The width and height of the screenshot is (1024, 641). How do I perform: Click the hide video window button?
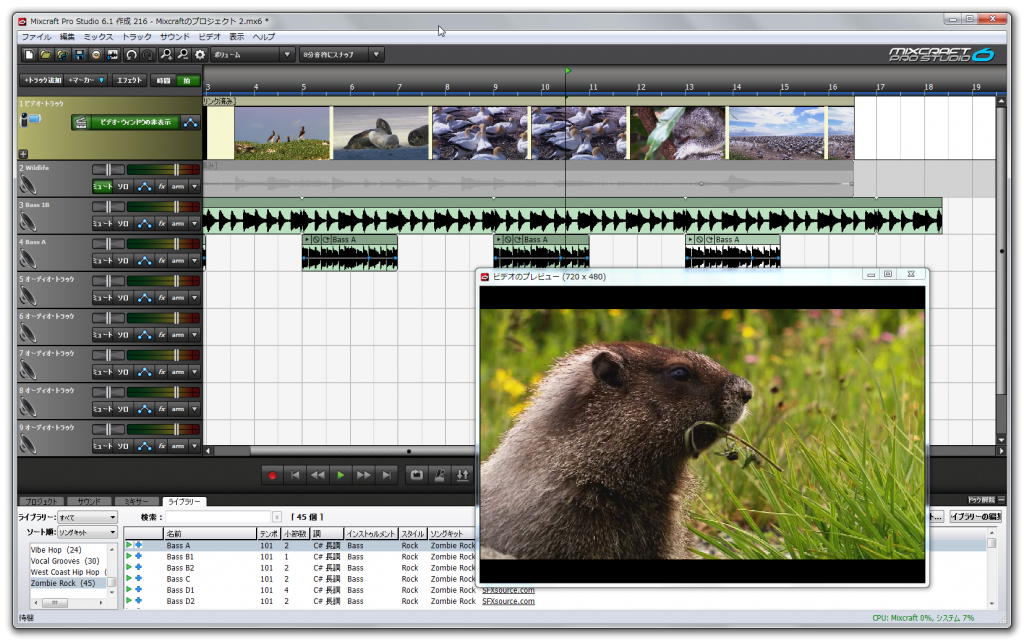pos(135,122)
